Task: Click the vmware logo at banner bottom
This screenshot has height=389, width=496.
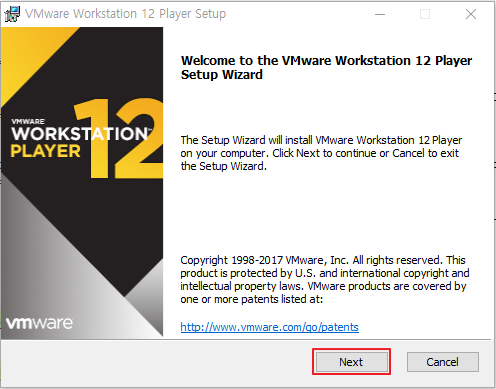Action: click(39, 323)
